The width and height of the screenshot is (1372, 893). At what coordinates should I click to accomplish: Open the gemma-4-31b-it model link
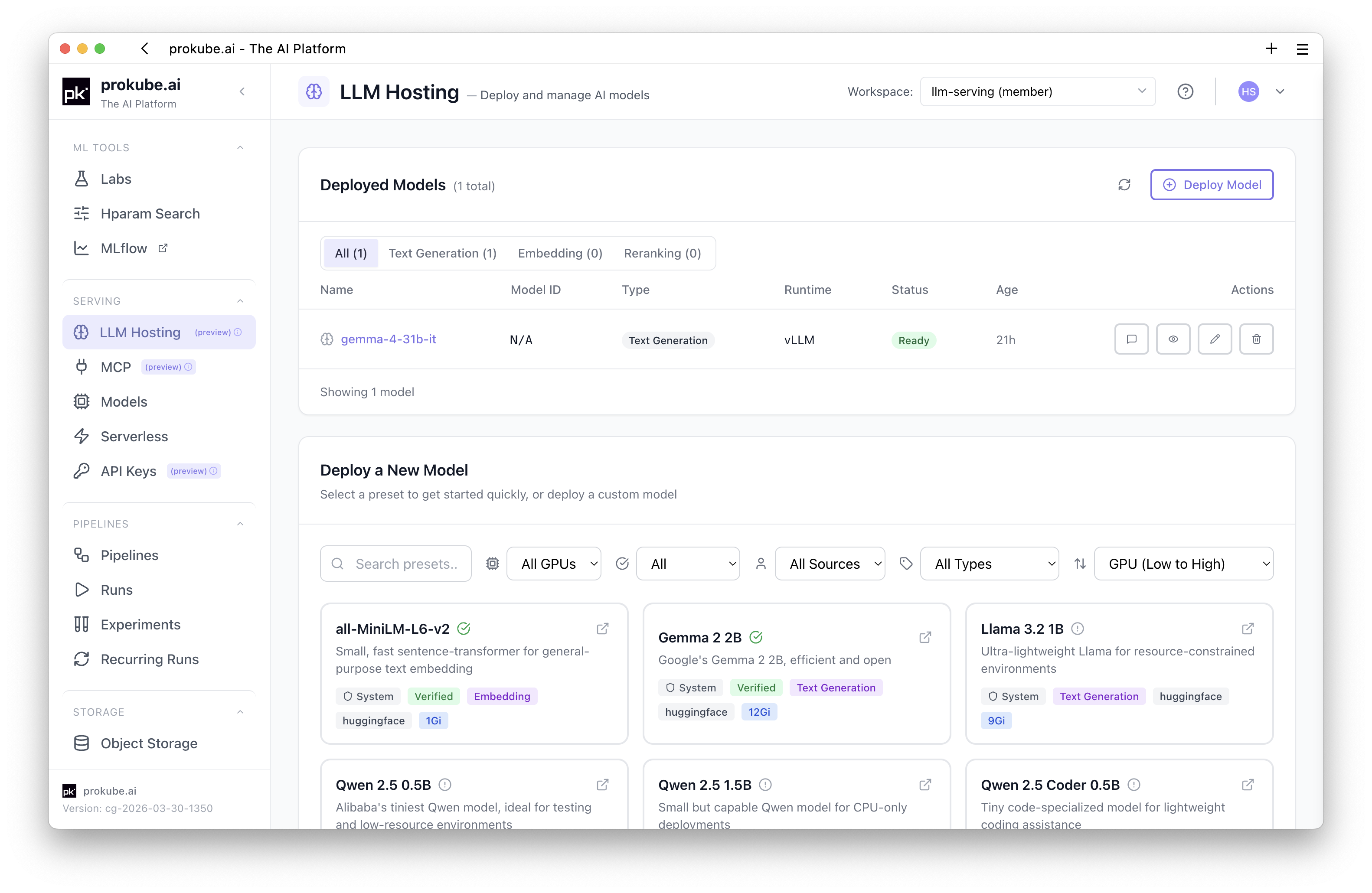pos(388,339)
